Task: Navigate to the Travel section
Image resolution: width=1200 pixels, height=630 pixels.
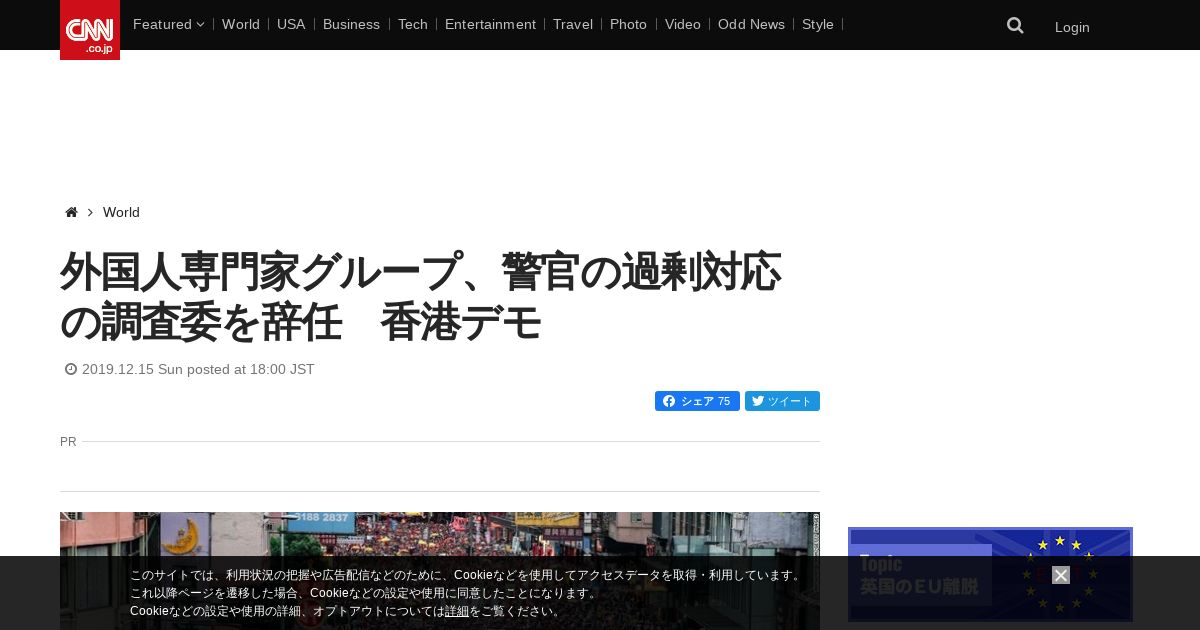Action: [573, 24]
